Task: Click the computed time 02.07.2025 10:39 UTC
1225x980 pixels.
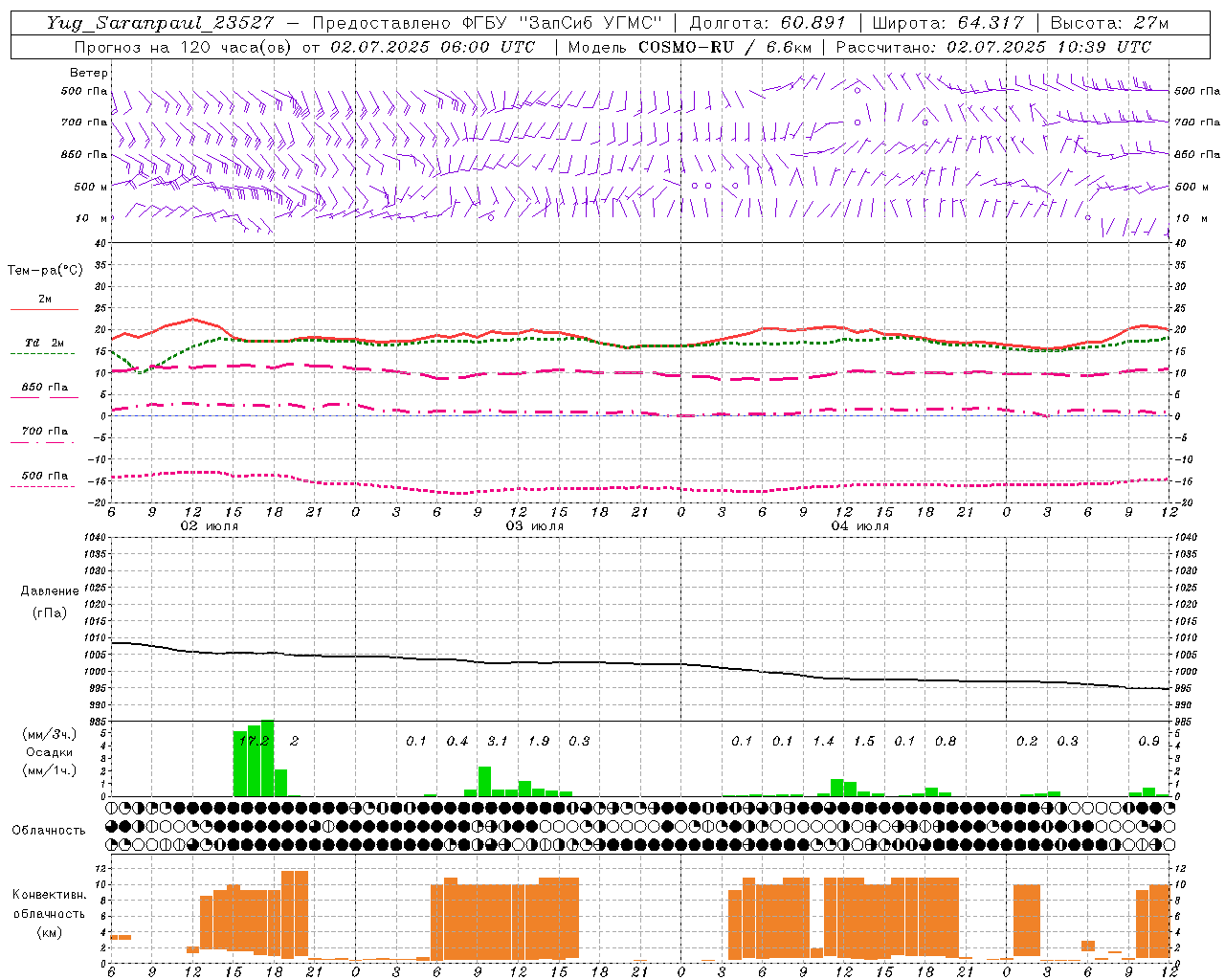Action: (x=1049, y=47)
